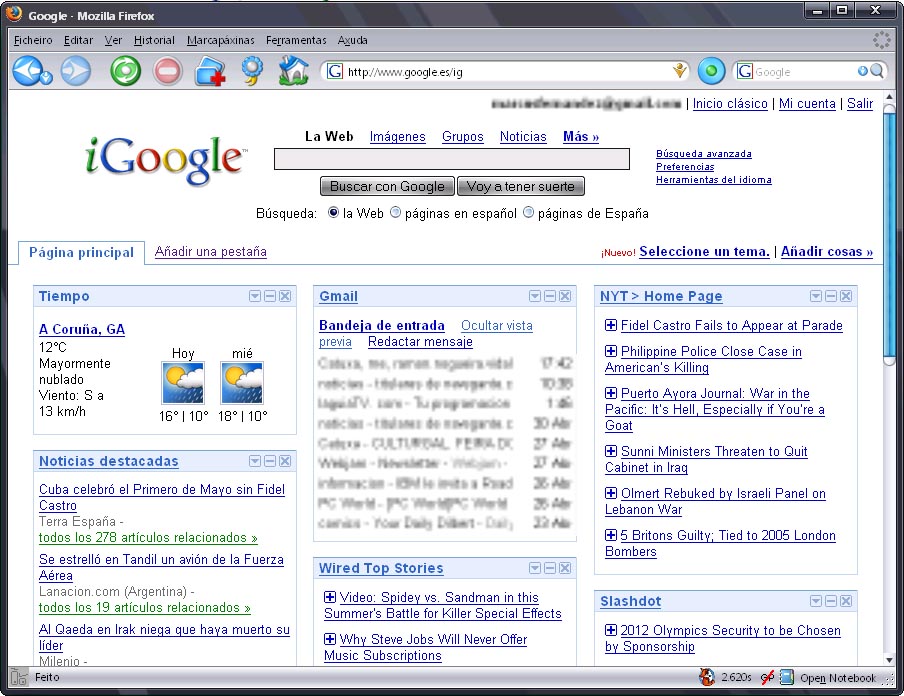Minimize the Gmail gadget
904x696 pixels.
click(550, 296)
